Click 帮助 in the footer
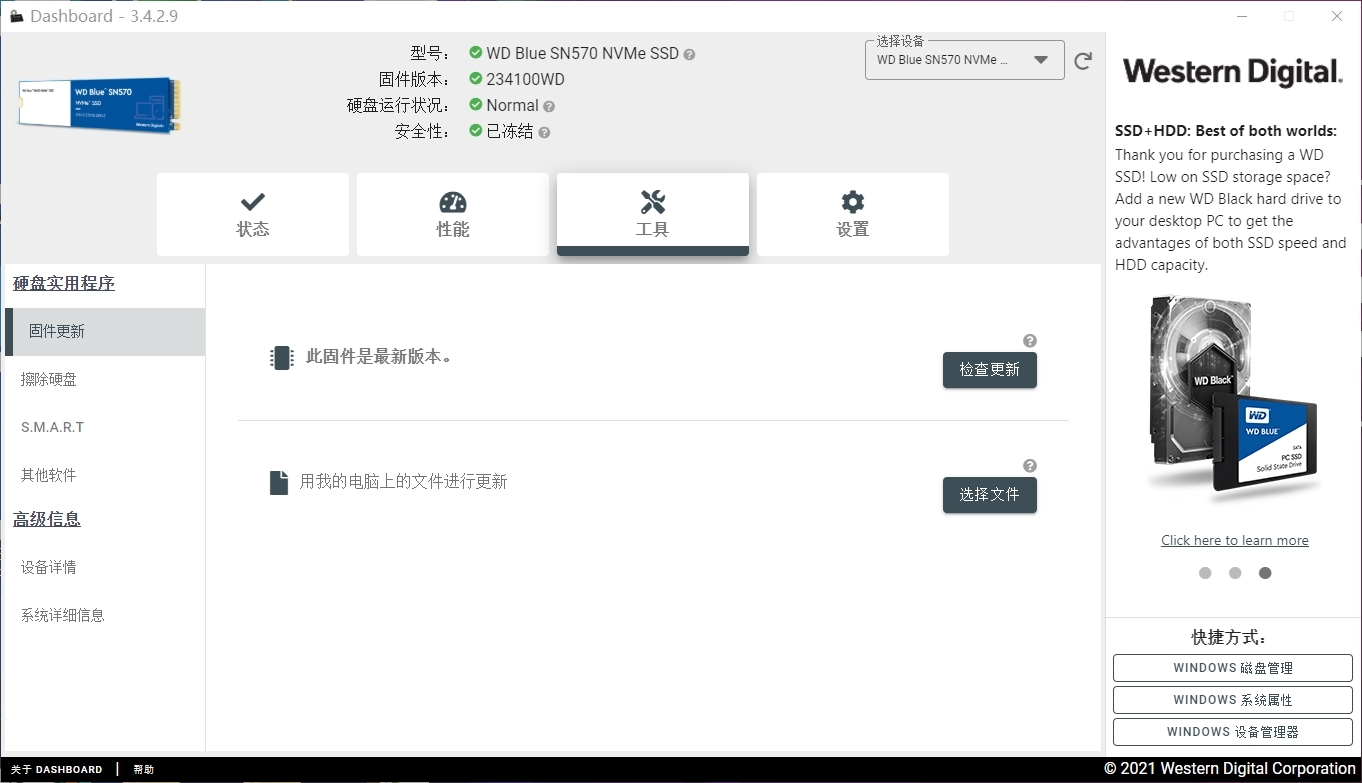 click(x=144, y=770)
